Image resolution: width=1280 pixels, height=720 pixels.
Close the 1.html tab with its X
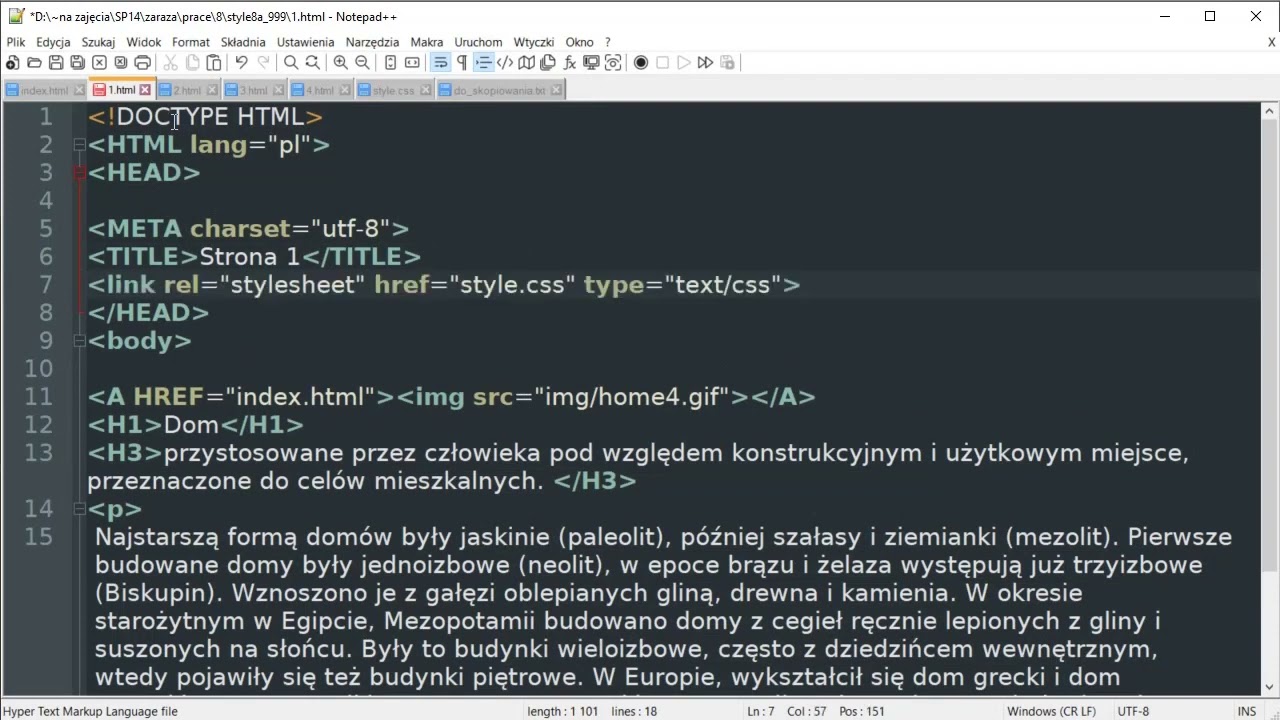145,90
